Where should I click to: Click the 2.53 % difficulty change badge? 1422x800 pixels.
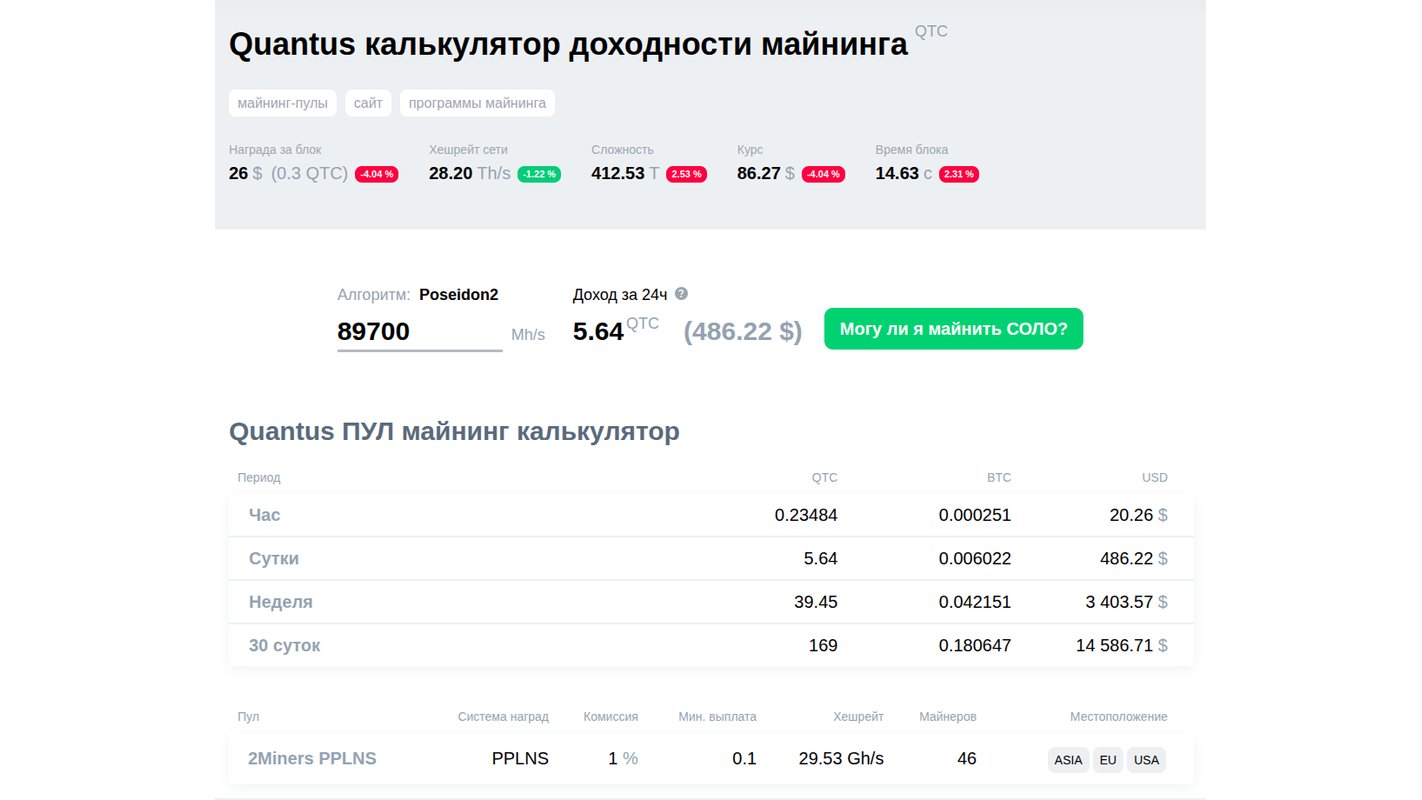coord(687,174)
